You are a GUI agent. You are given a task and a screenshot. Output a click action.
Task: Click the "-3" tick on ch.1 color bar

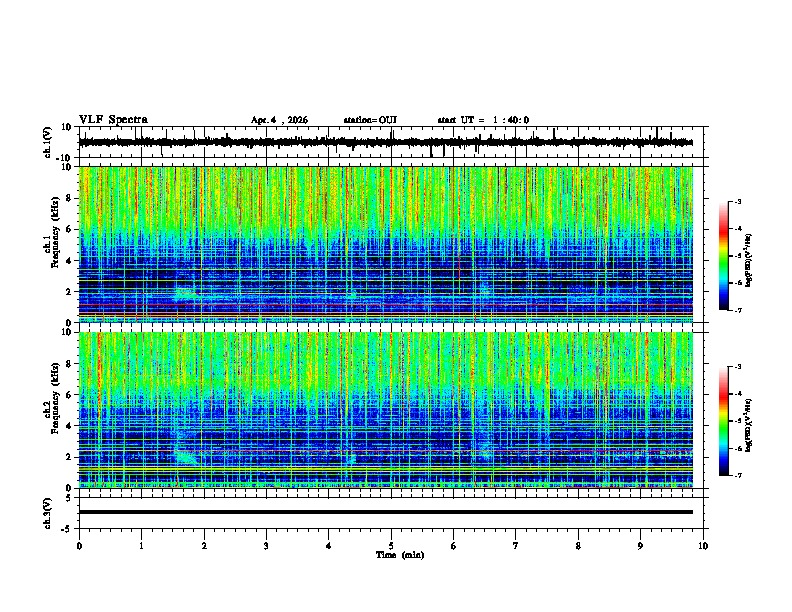pyautogui.click(x=737, y=201)
